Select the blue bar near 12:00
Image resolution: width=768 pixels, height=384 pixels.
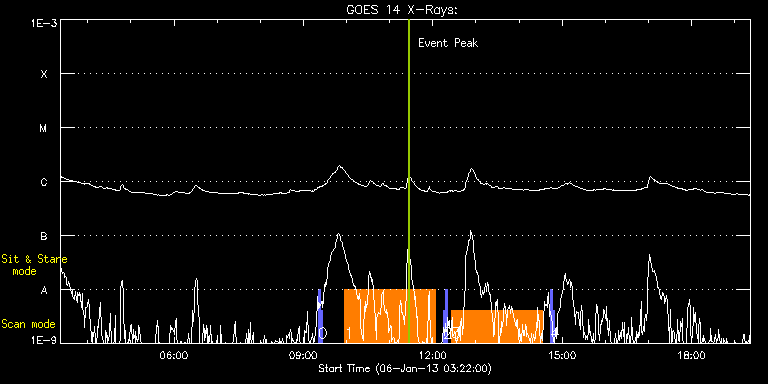446,316
